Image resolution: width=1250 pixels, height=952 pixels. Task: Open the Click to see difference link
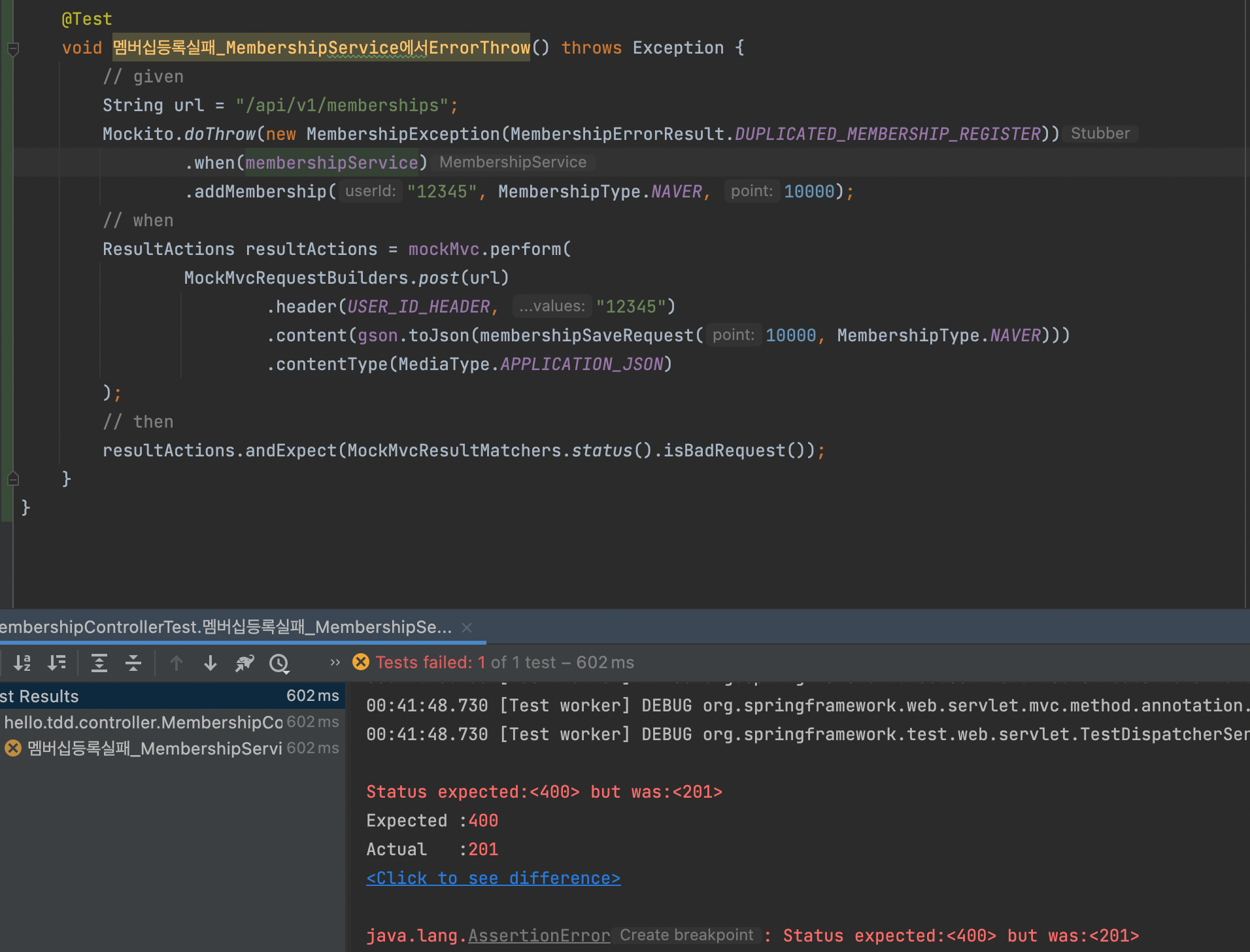pos(494,878)
